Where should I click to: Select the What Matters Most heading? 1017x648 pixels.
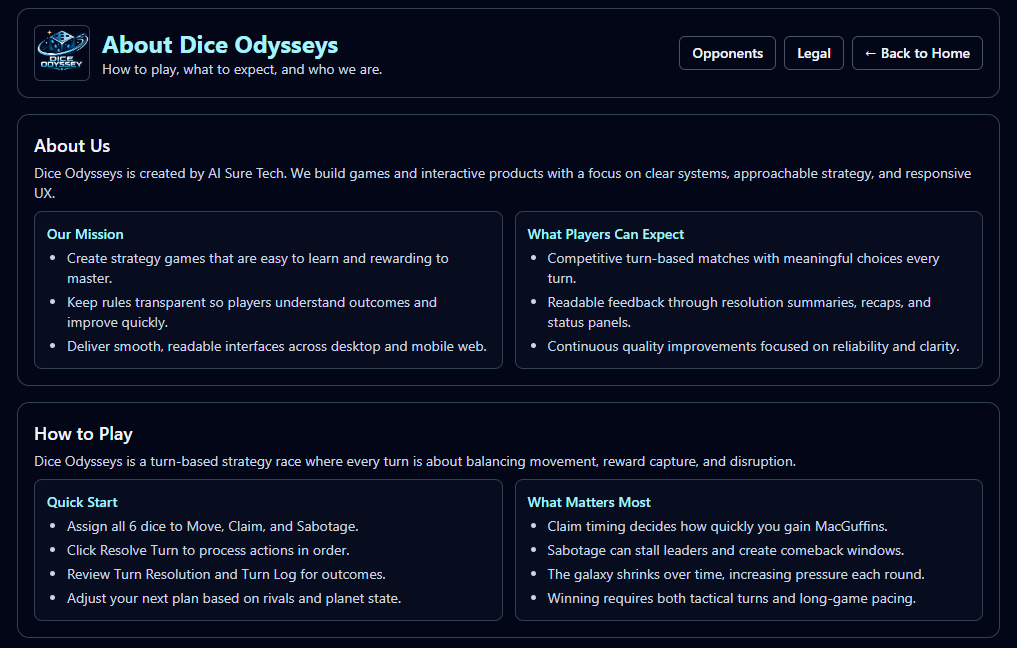coord(589,502)
